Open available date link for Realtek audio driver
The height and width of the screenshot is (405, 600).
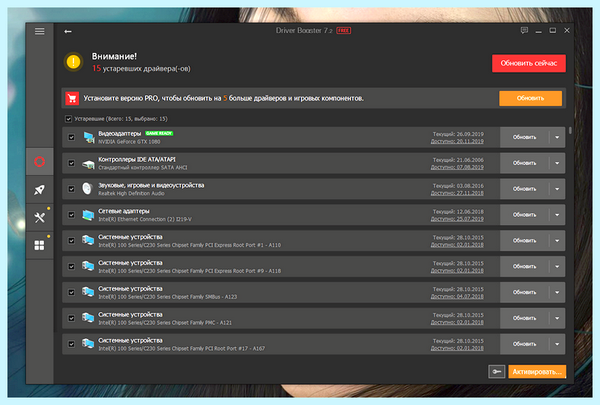[457, 193]
